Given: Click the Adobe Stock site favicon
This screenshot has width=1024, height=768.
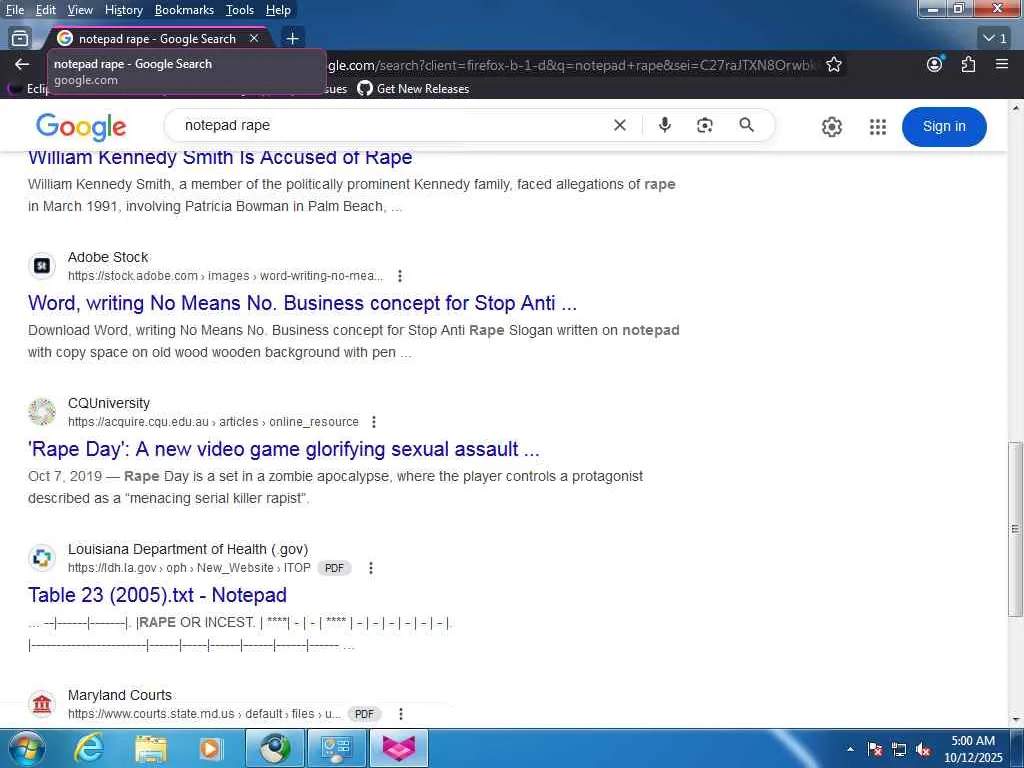Looking at the screenshot, I should (42, 266).
